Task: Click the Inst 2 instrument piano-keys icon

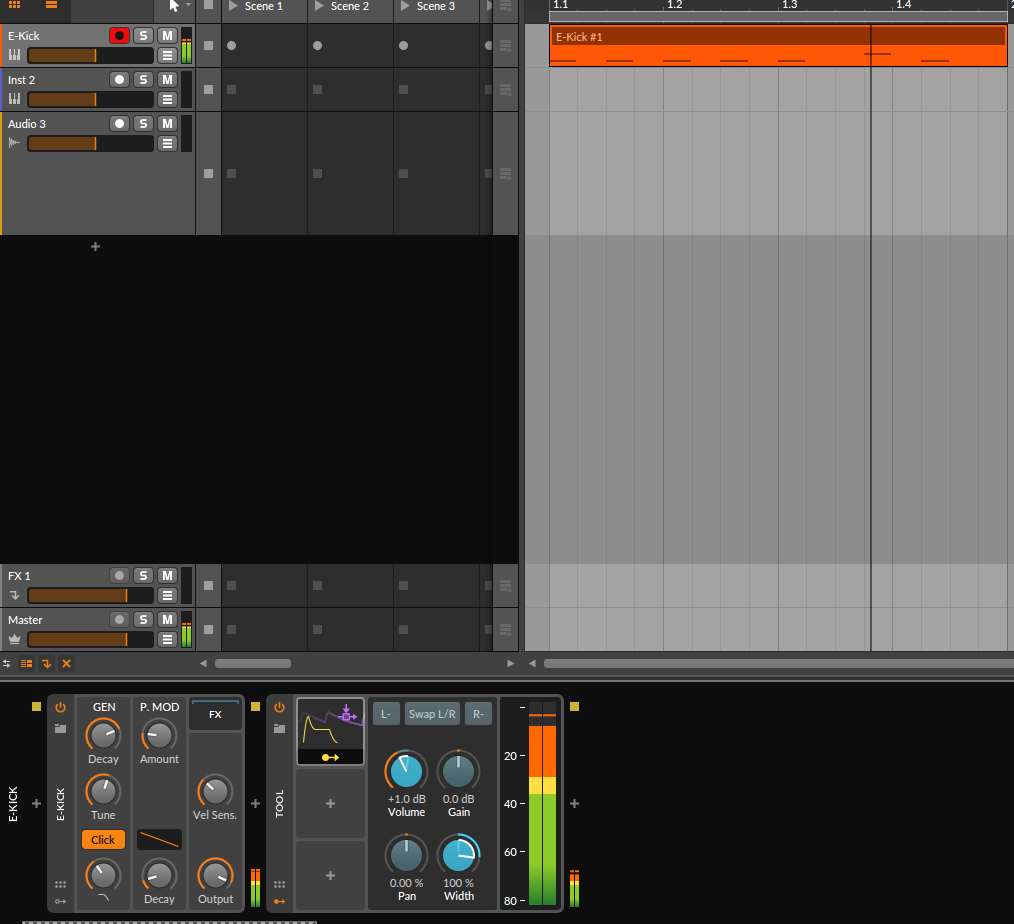Action: (x=14, y=99)
